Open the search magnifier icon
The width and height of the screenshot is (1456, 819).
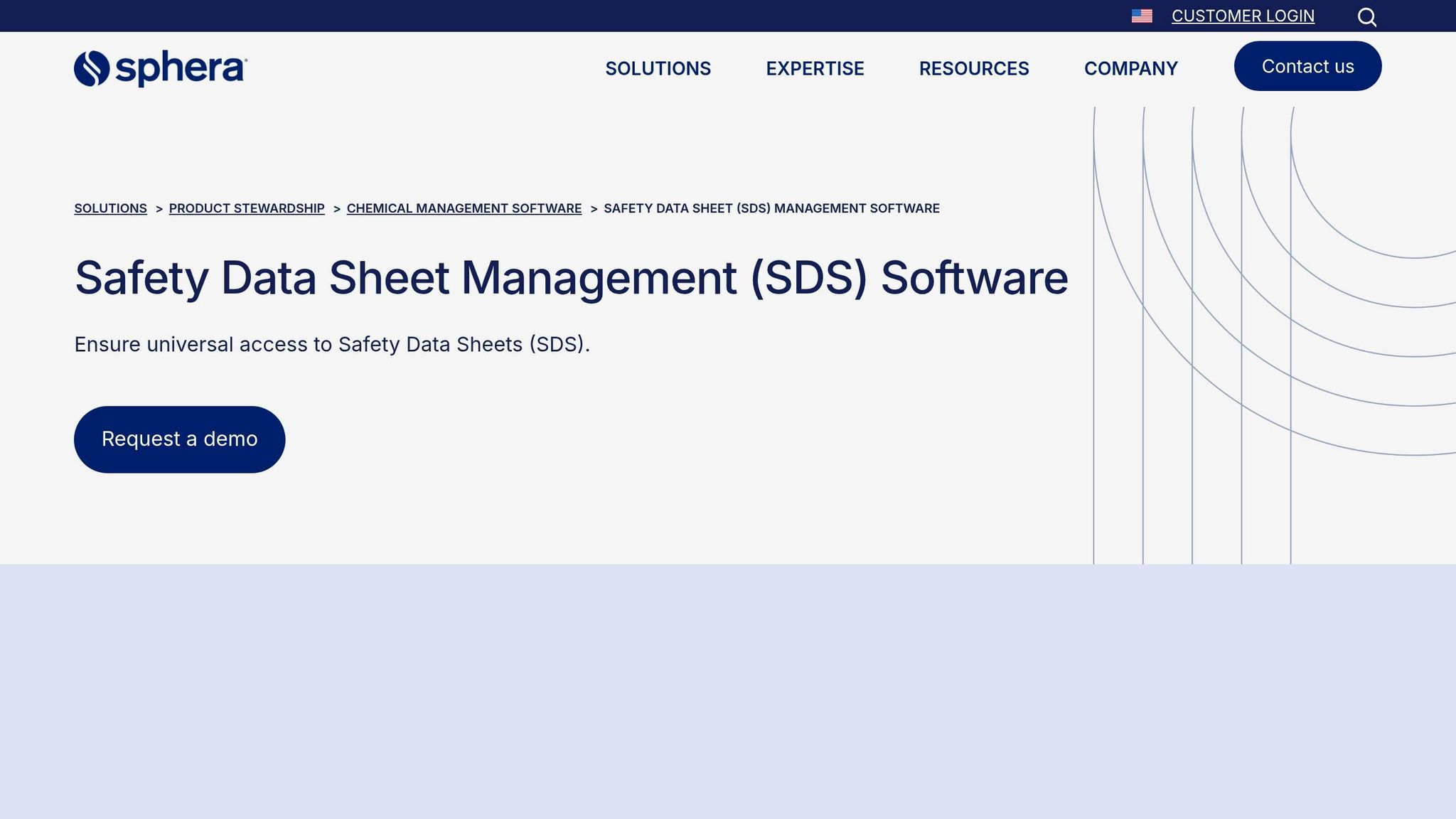[x=1366, y=16]
